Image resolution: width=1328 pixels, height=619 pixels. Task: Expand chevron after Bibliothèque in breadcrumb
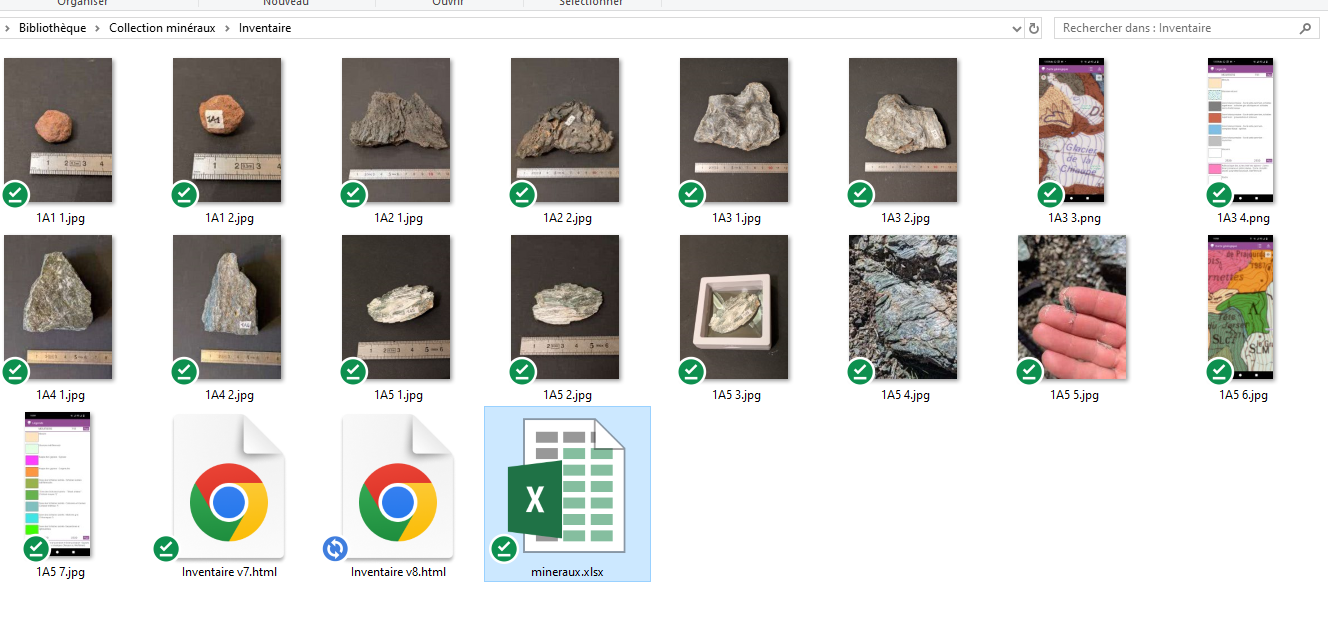pyautogui.click(x=98, y=28)
